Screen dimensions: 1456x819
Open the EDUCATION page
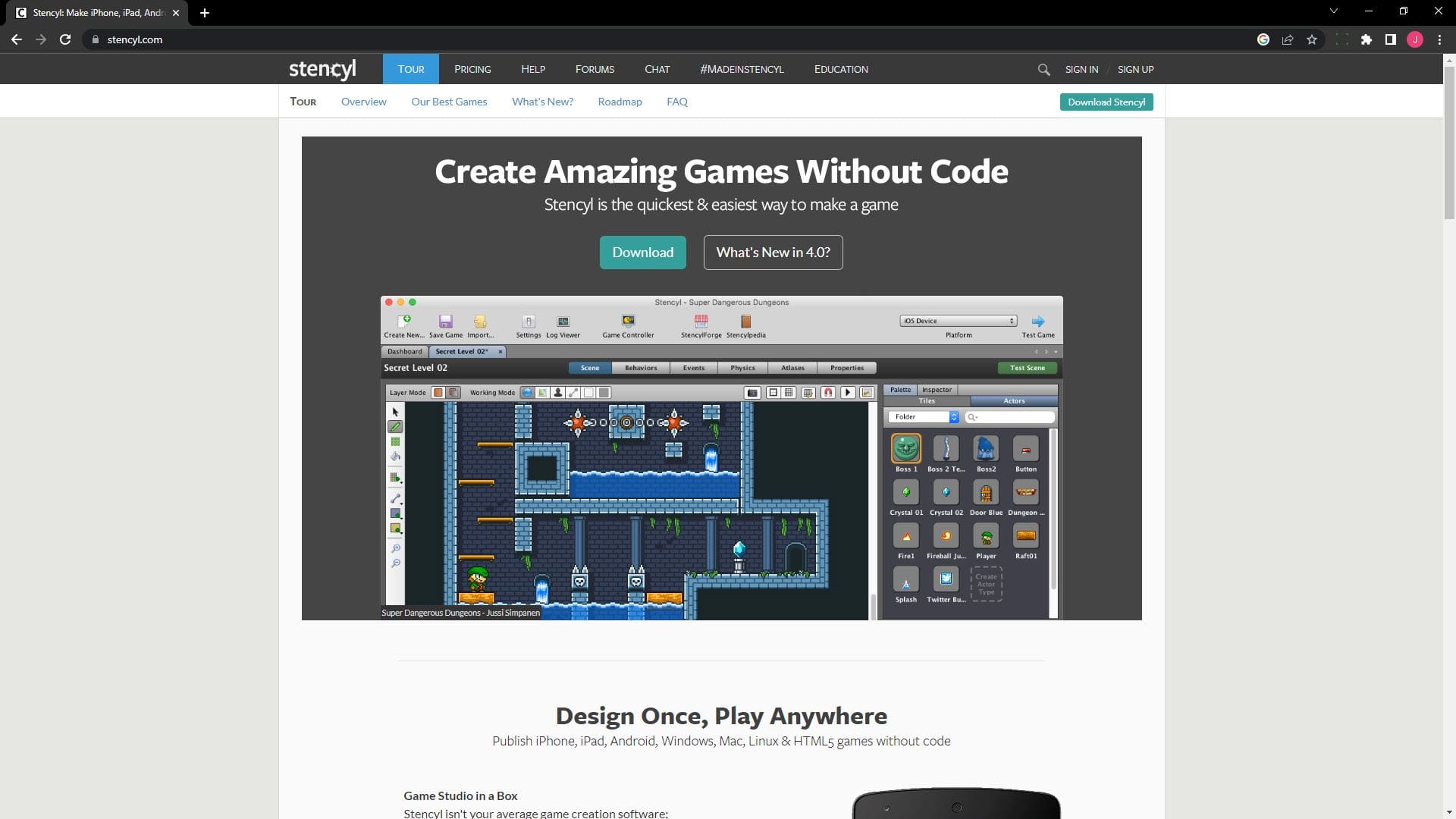841,69
